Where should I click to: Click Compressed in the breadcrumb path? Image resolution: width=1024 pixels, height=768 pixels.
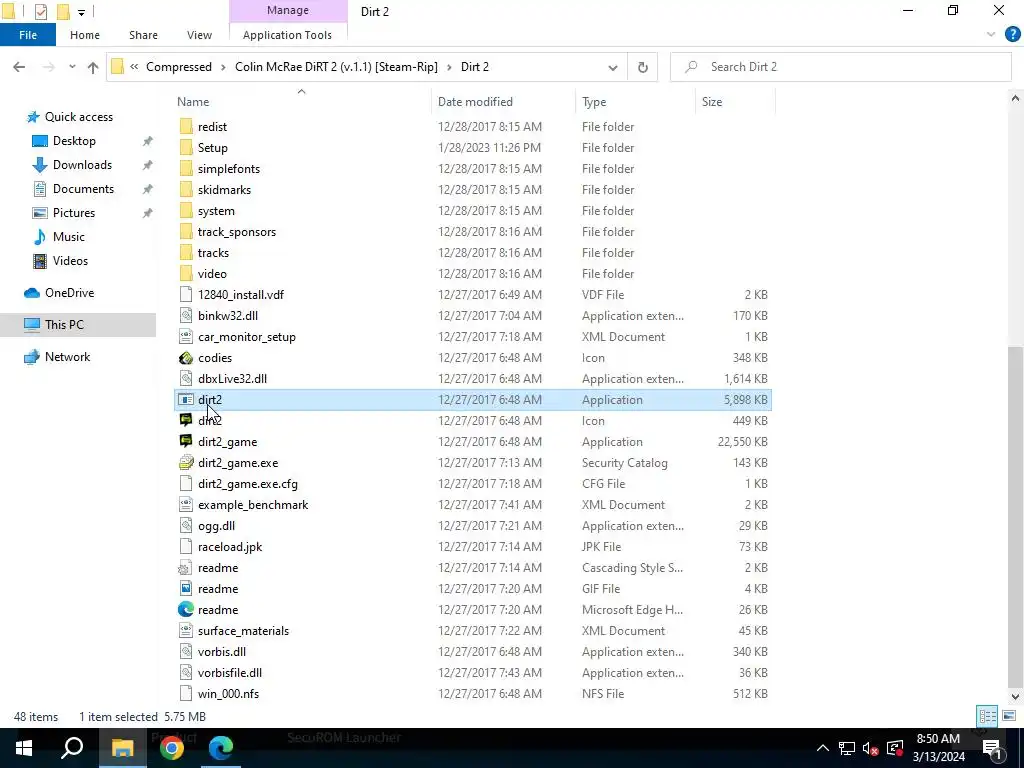[179, 67]
